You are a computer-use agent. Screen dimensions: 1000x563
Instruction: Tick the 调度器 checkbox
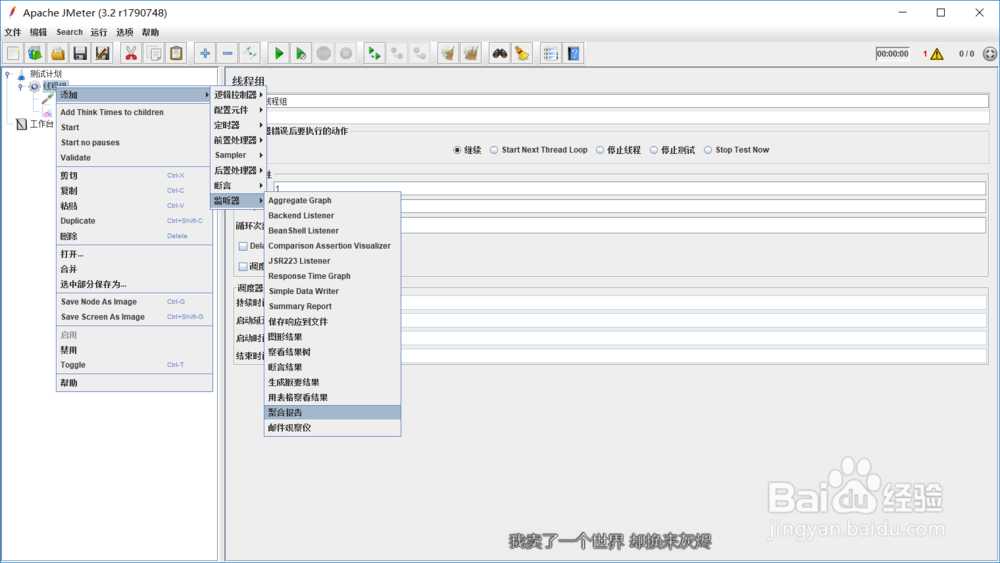[x=243, y=267]
